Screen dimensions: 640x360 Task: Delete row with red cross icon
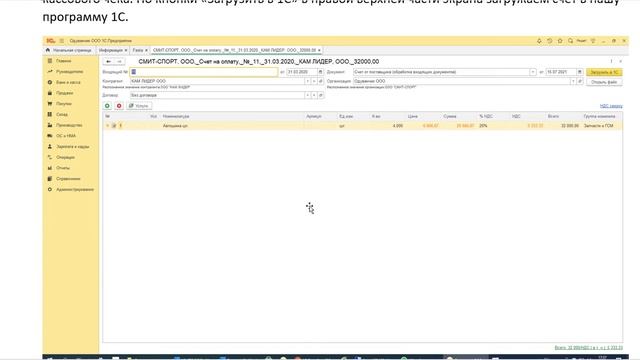coord(119,106)
